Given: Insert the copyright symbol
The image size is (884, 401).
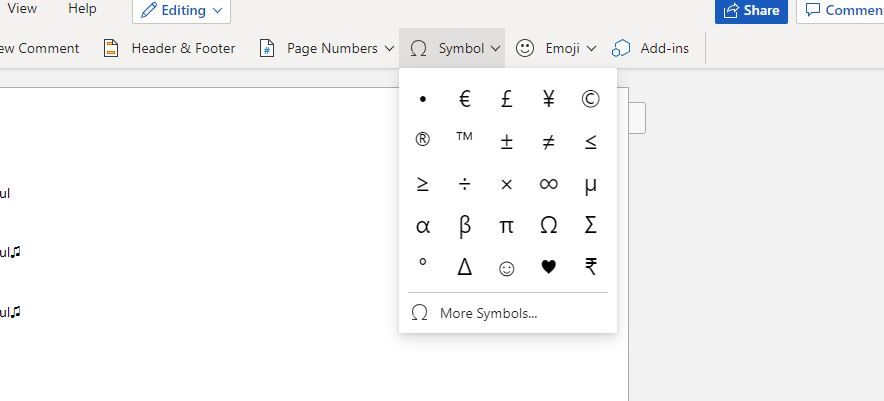Looking at the screenshot, I should (x=590, y=99).
